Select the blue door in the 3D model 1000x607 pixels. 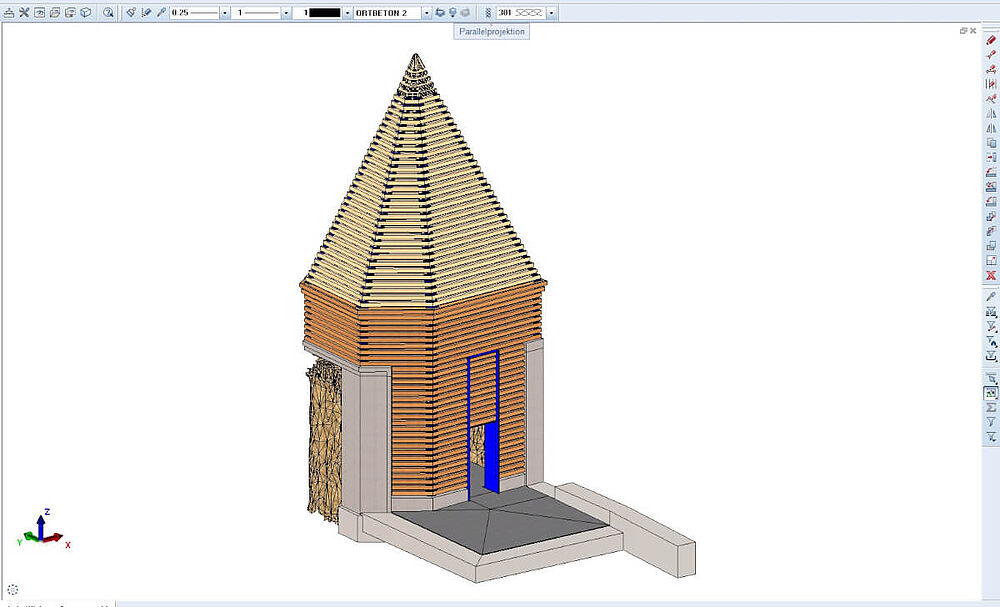coord(490,457)
